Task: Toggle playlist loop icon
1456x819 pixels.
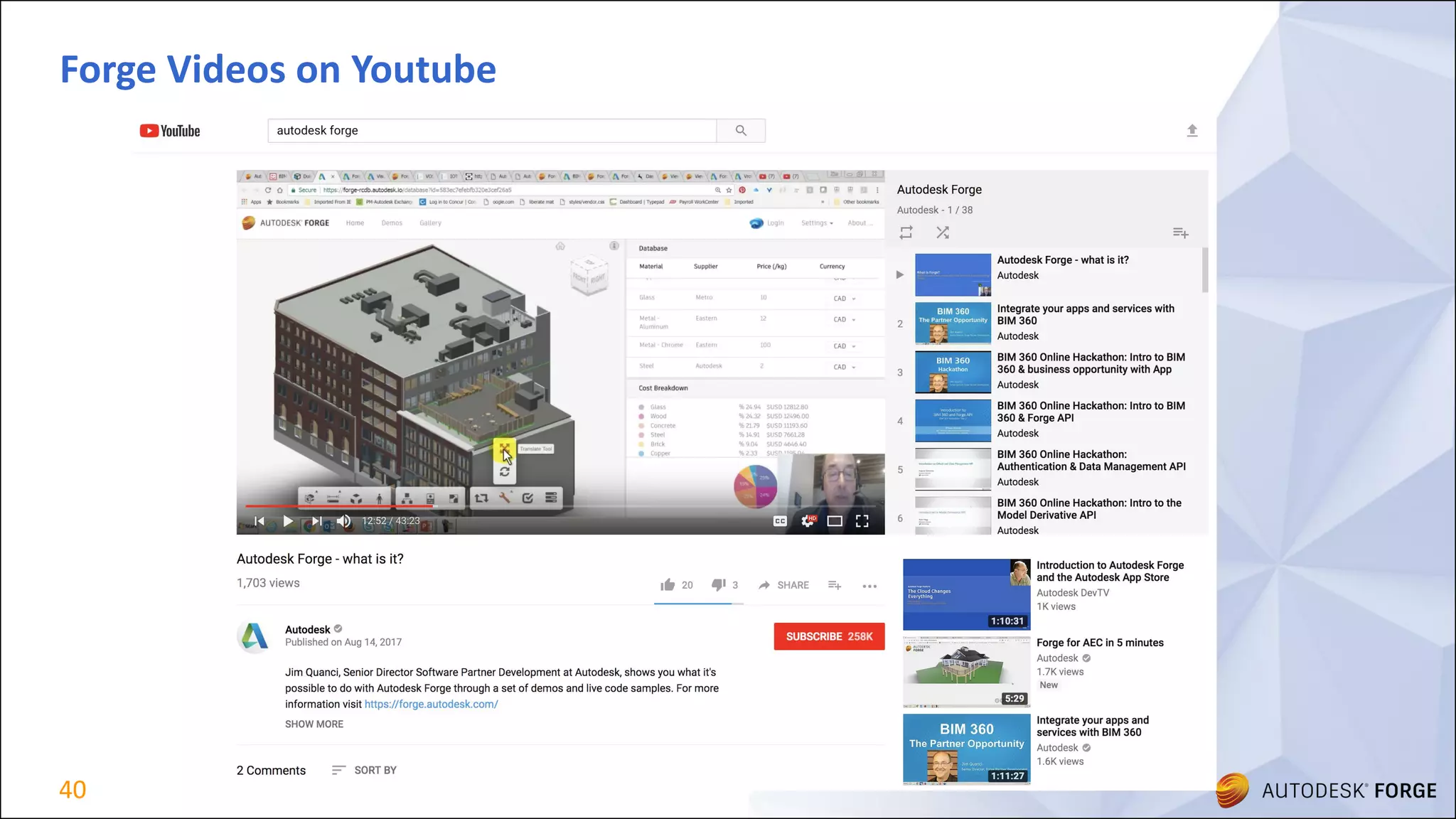Action: tap(906, 232)
